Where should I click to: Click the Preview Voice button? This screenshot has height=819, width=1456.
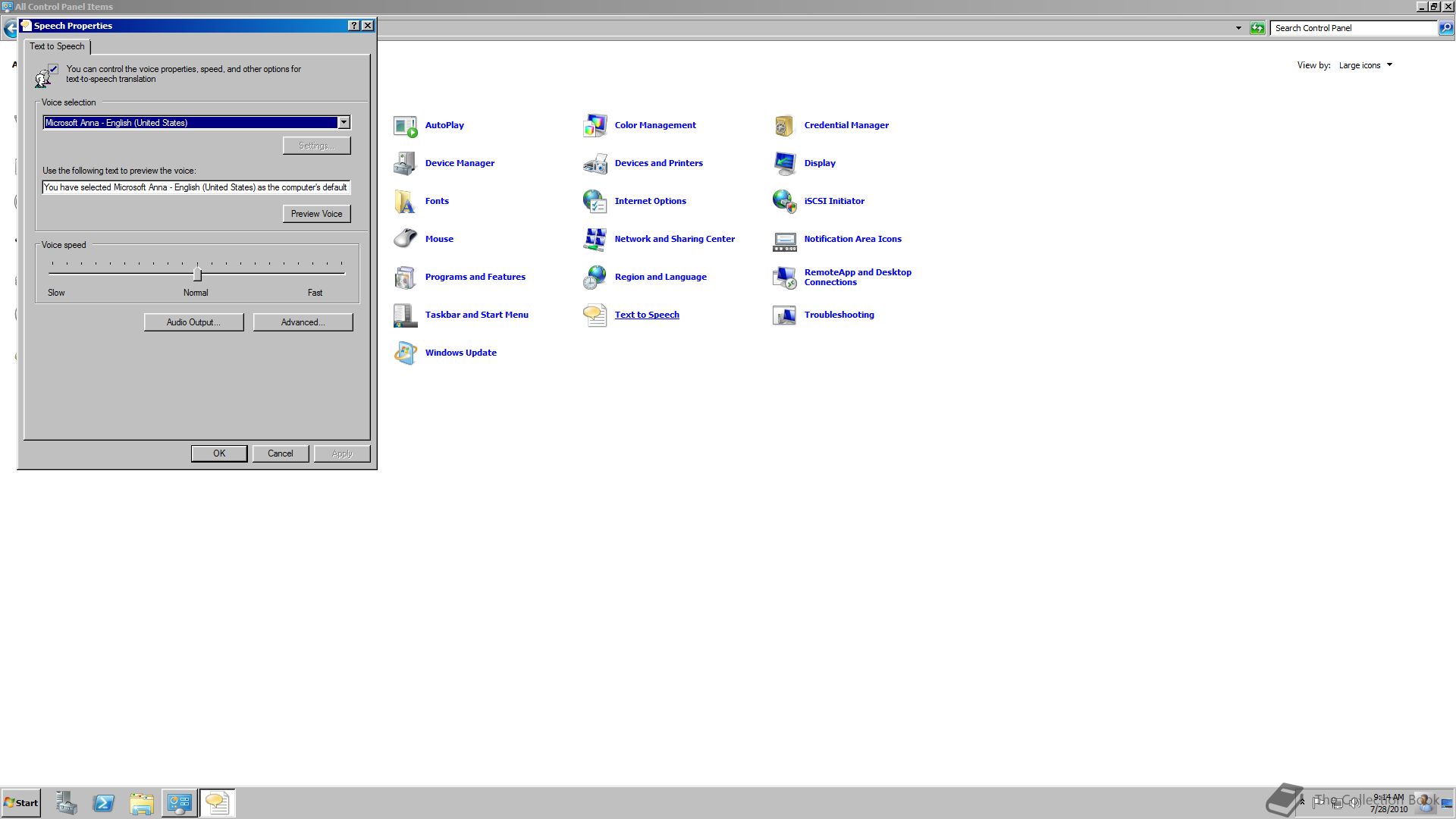(317, 214)
